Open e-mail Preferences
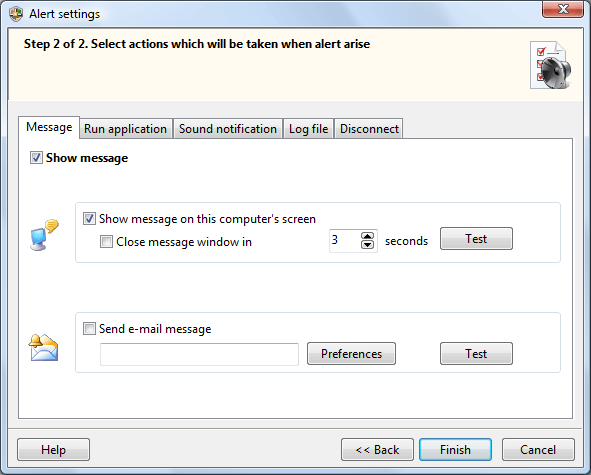The width and height of the screenshot is (591, 475). pyautogui.click(x=351, y=354)
